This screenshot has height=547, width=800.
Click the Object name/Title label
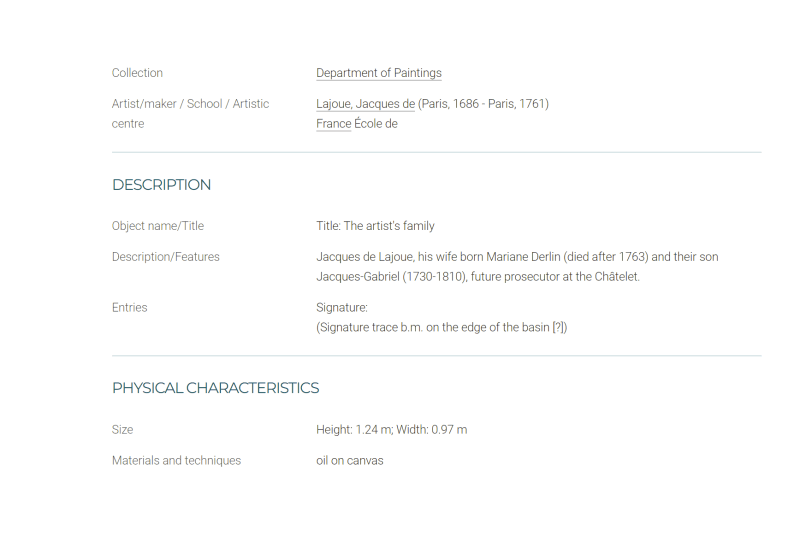click(158, 226)
